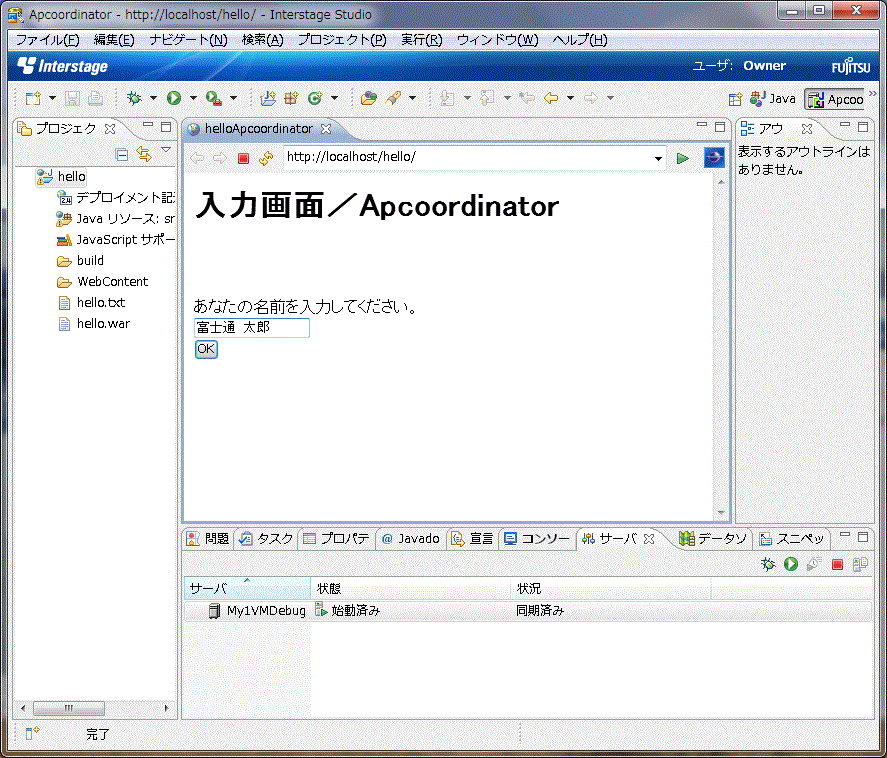
Task: Select the hello project node
Action: (x=61, y=176)
